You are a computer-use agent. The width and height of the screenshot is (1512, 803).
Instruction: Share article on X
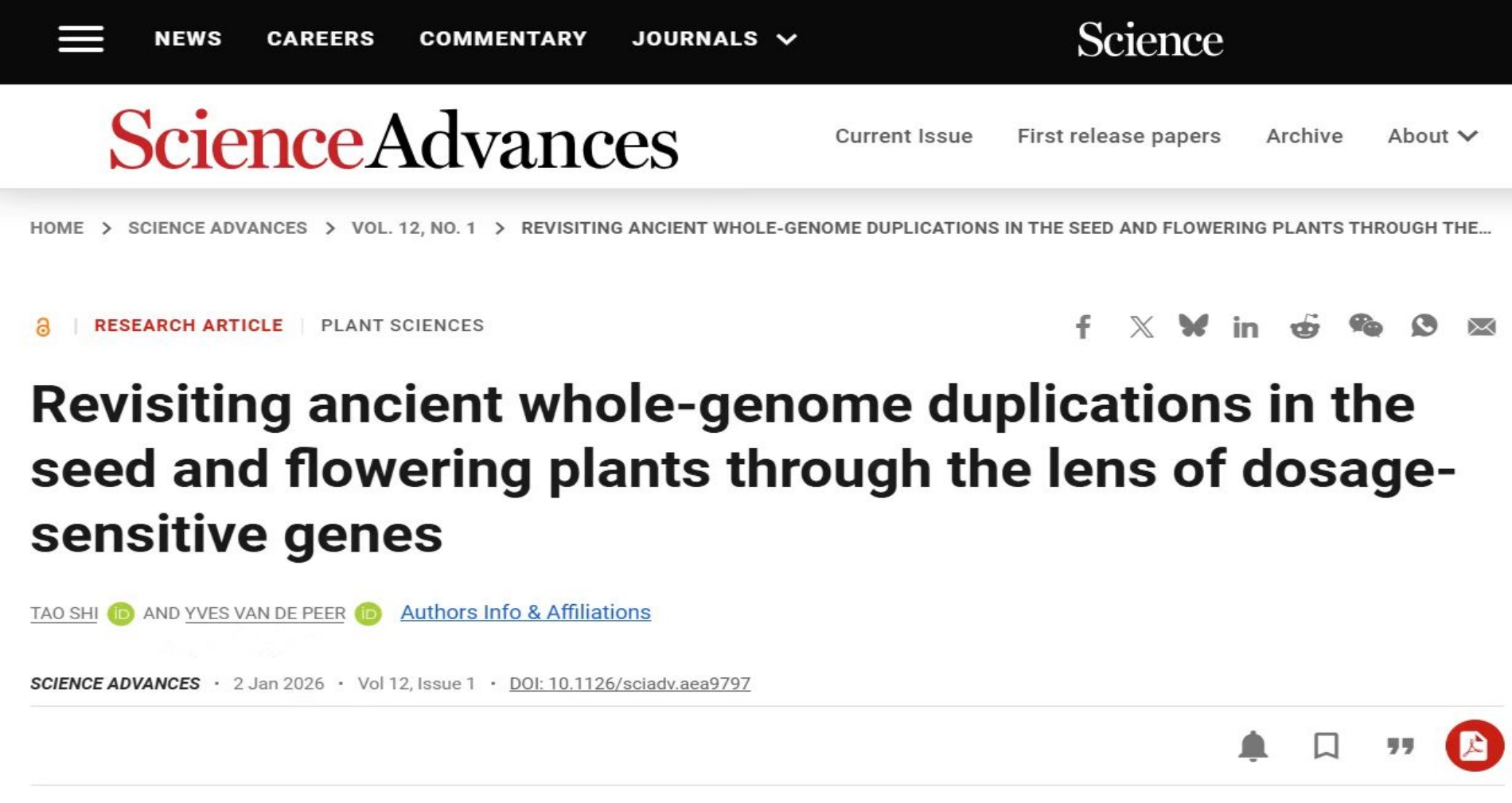[1141, 326]
